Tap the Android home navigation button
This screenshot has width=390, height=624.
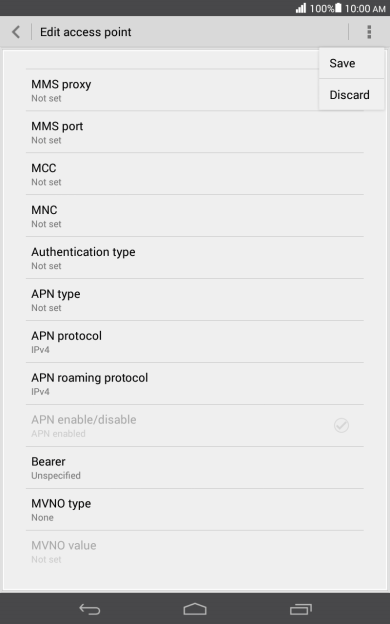[195, 609]
